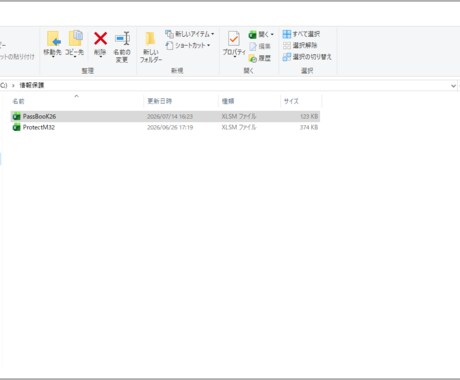460x380 pixels.
Task: Click the Edit (編集) ribbon button
Action: [260, 46]
